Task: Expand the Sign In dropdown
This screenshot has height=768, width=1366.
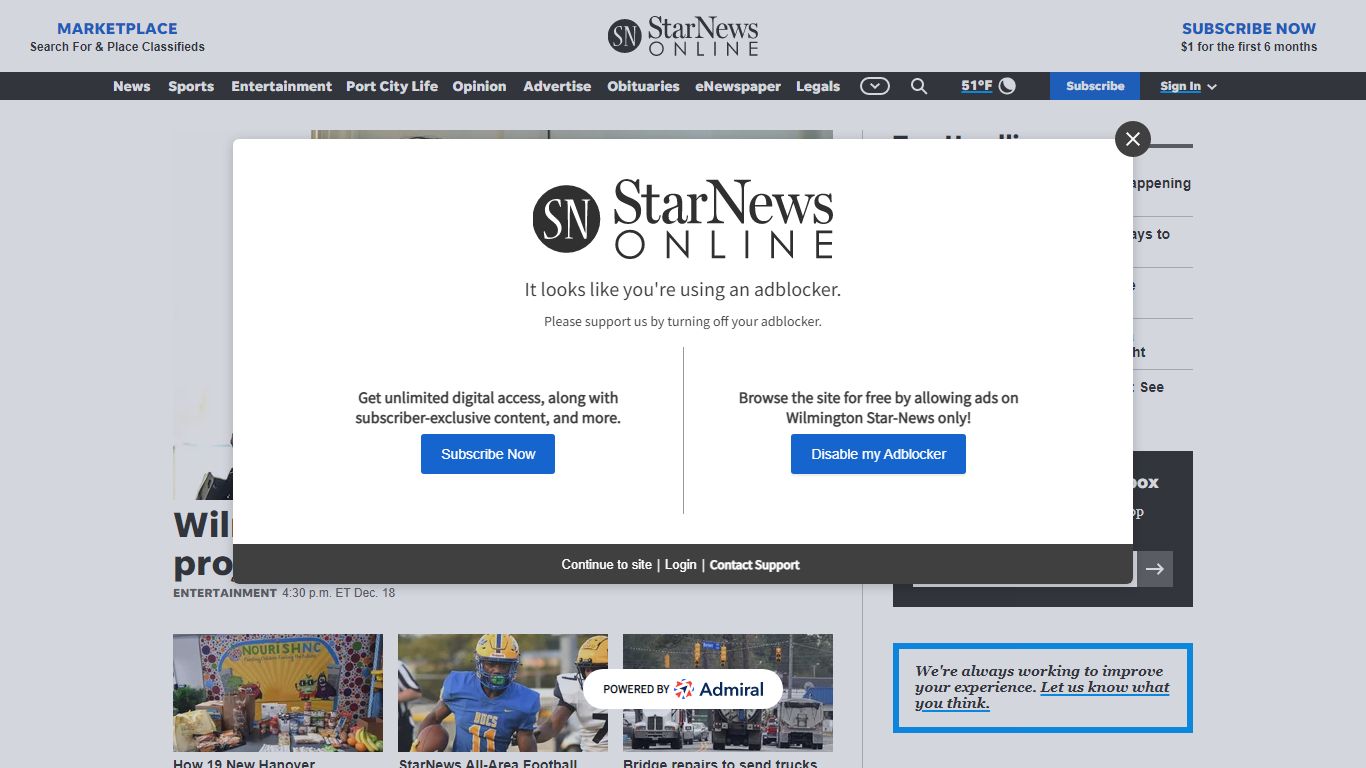Action: [1188, 86]
